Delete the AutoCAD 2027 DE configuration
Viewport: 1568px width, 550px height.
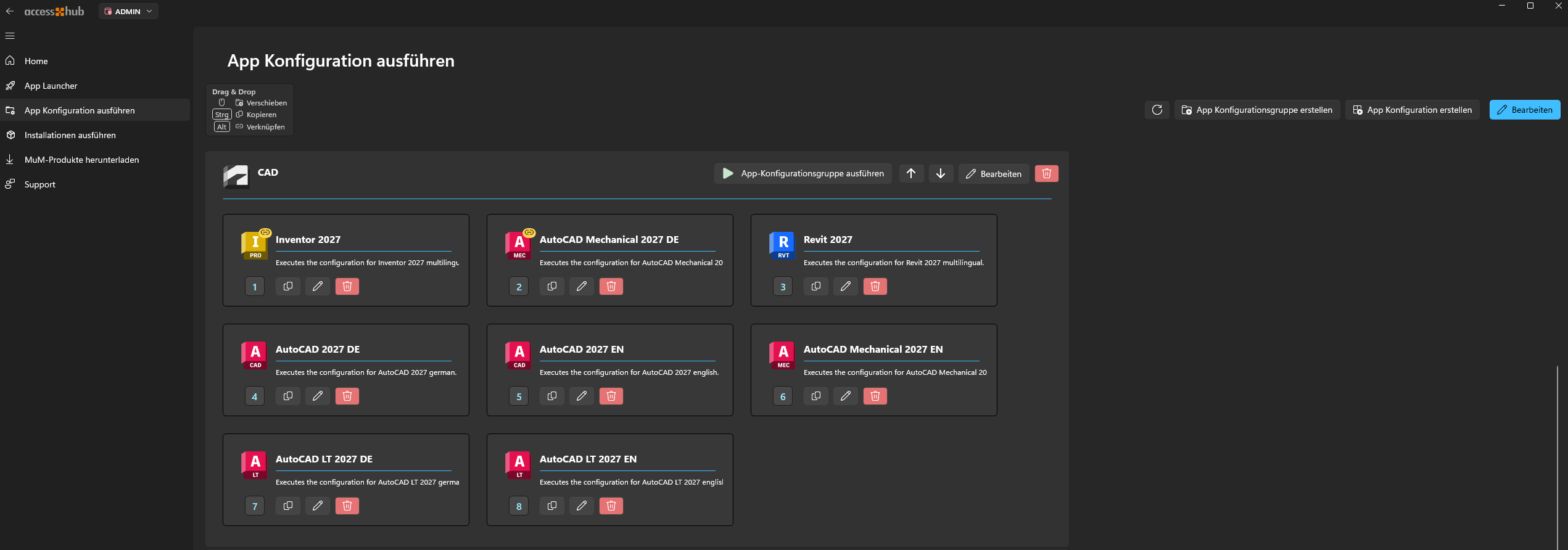[x=347, y=396]
